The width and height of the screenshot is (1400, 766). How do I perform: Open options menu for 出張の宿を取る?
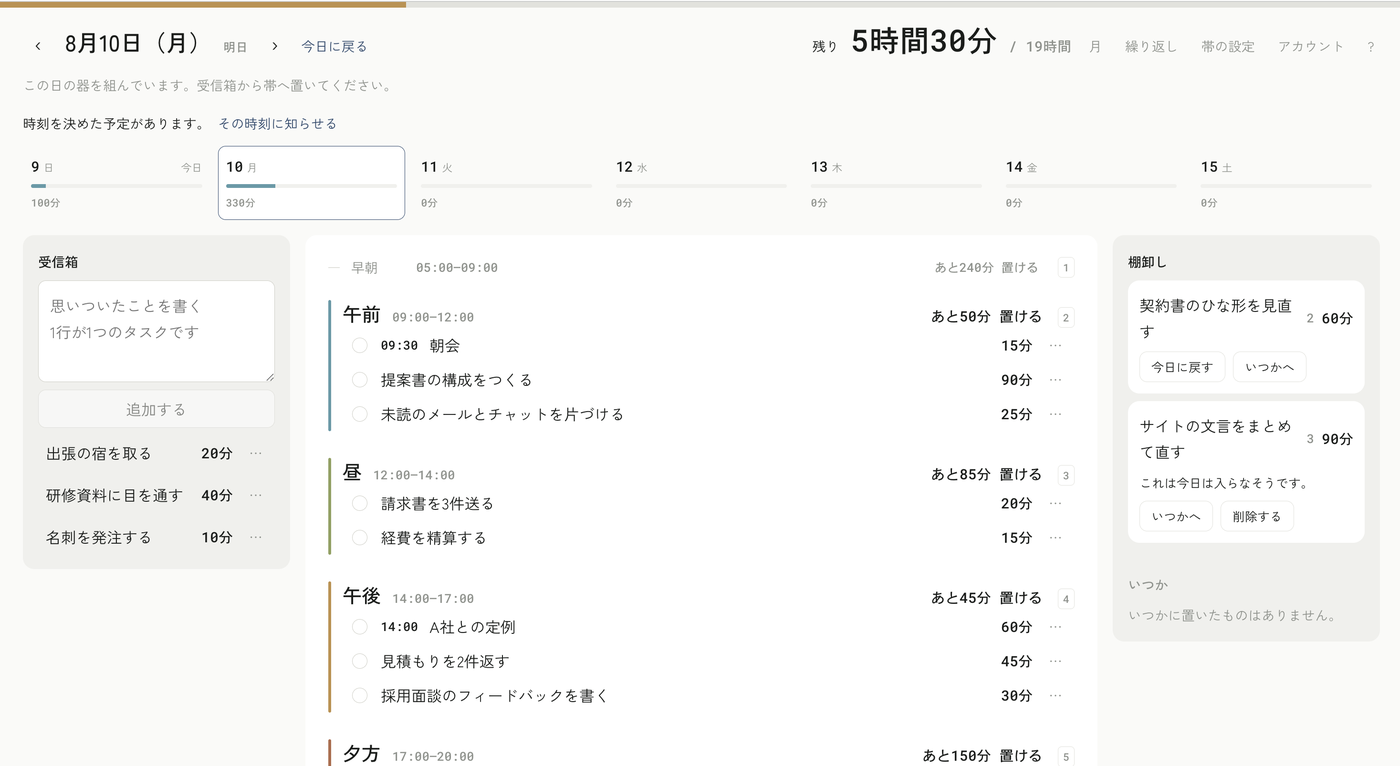tap(256, 454)
